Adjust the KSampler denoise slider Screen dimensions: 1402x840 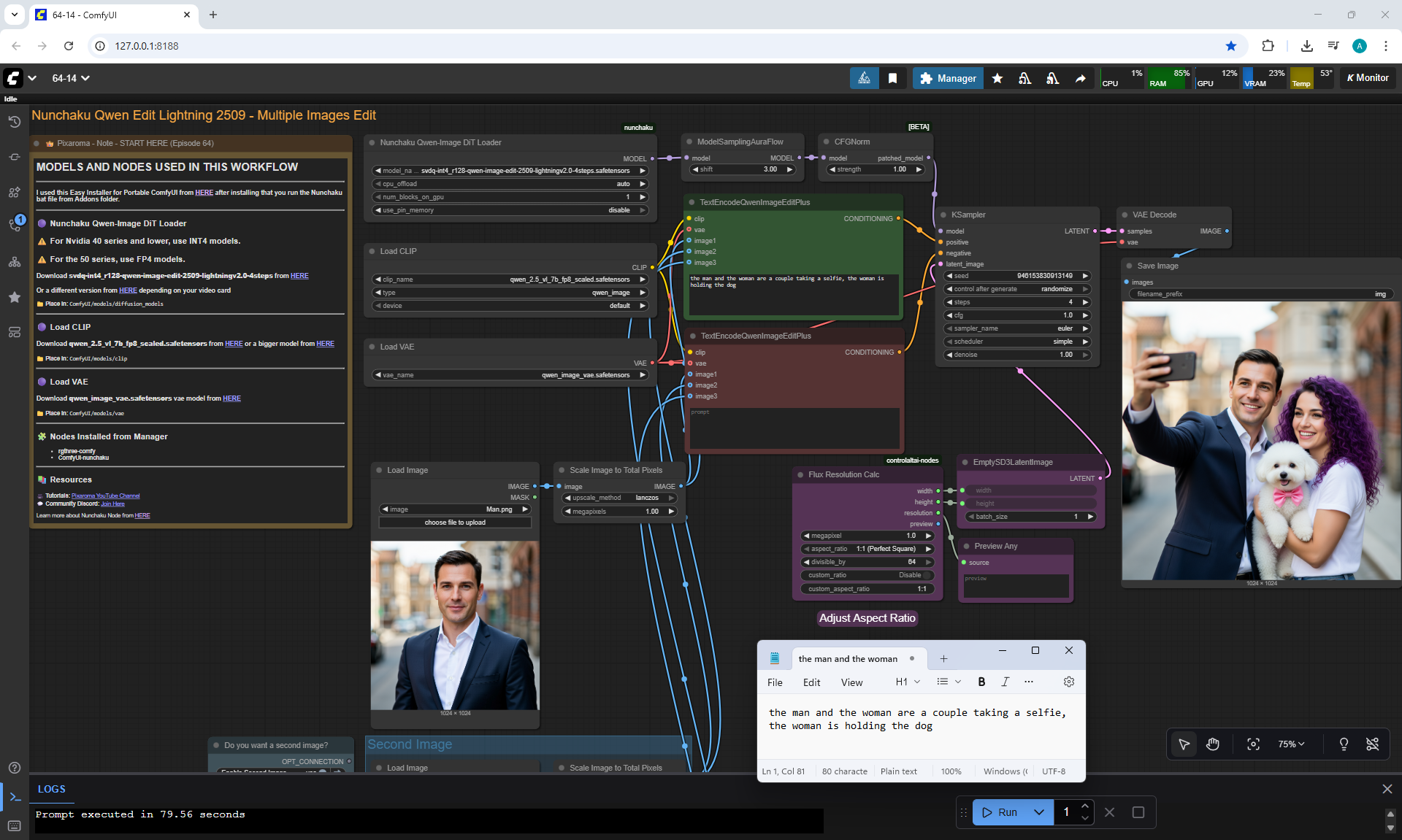click(x=1019, y=355)
